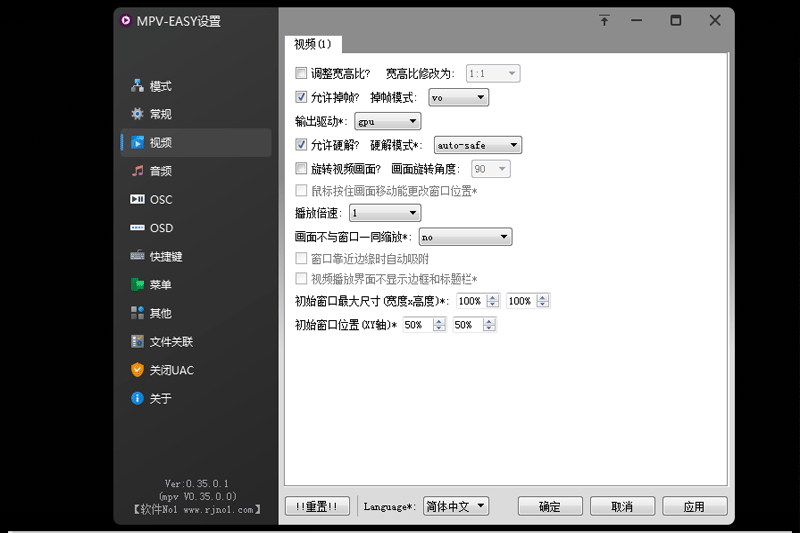Open 播放倍速 dropdown
Image resolution: width=800 pixels, height=533 pixels.
tap(385, 213)
